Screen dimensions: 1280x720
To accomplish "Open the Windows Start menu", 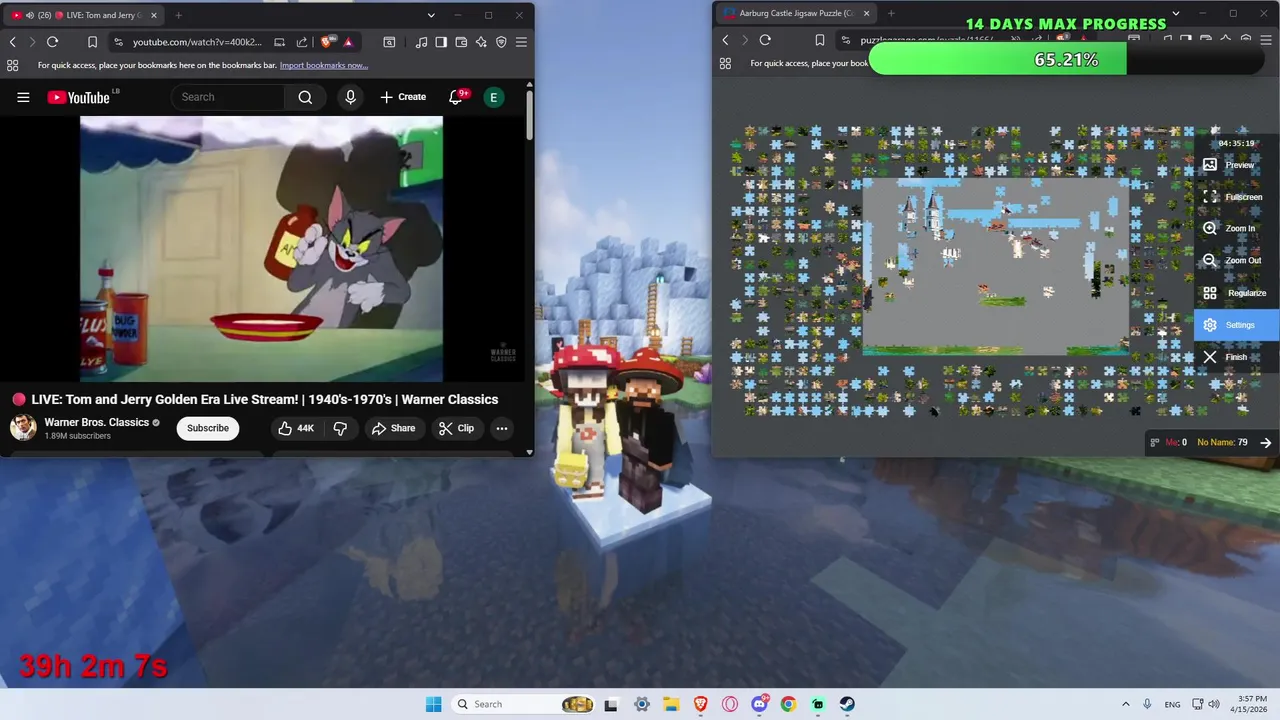I will coord(433,704).
